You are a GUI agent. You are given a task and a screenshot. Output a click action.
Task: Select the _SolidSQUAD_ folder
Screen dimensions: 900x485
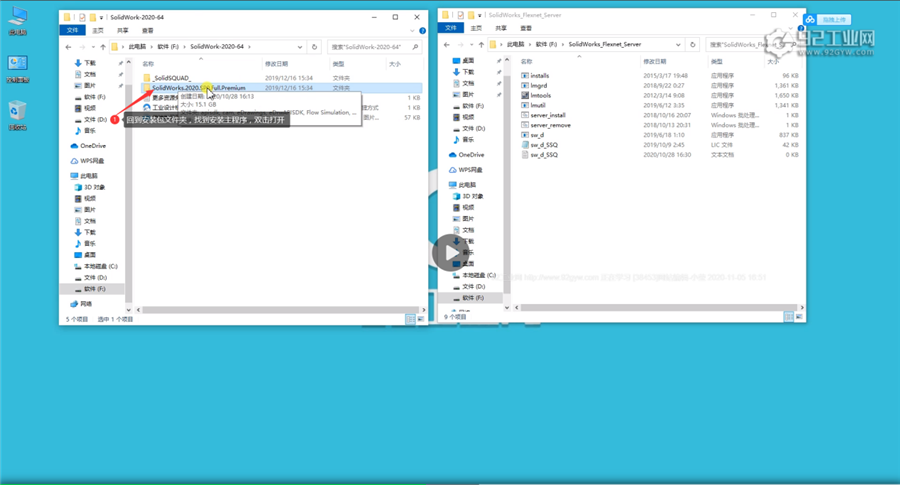tap(166, 77)
